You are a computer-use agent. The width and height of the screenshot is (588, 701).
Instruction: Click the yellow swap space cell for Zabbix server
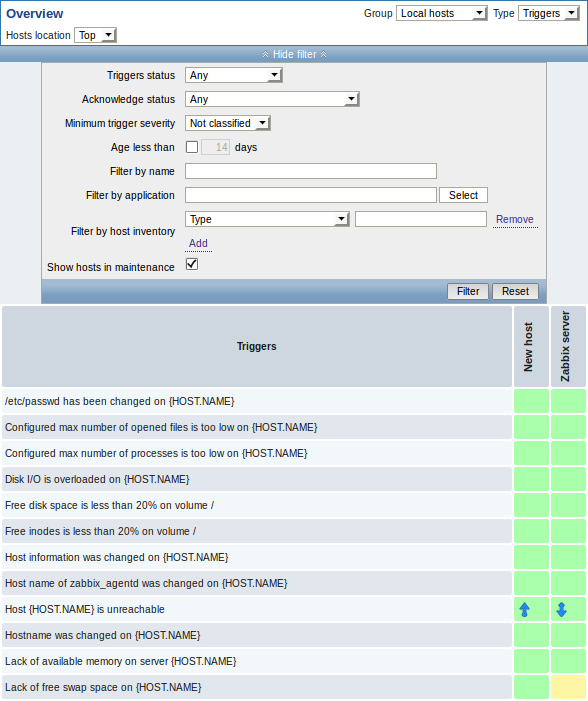[x=568, y=687]
